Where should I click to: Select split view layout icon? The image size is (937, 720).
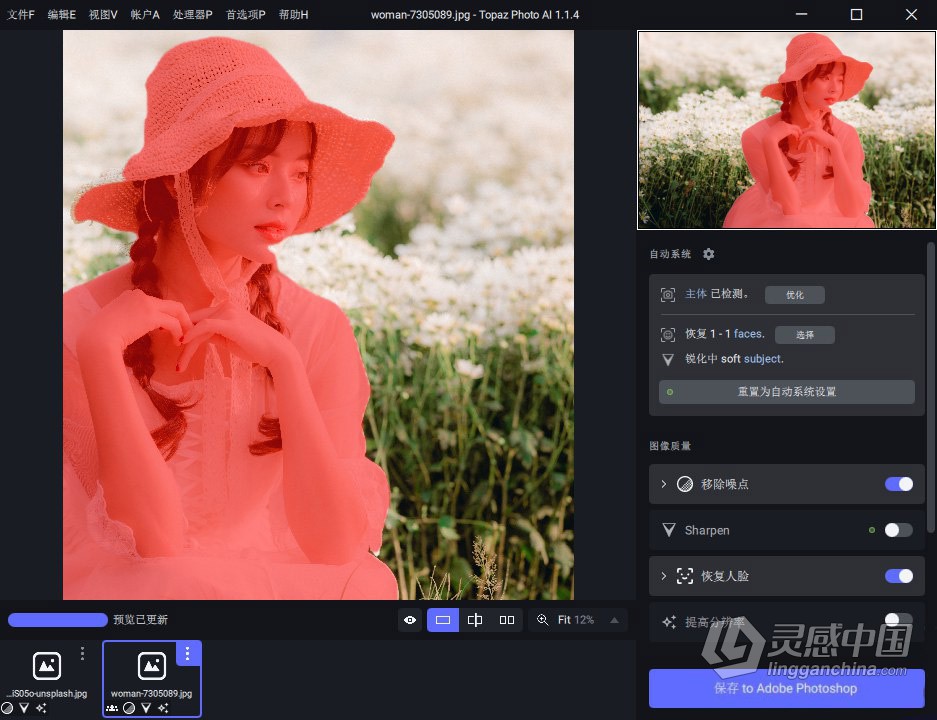pyautogui.click(x=475, y=620)
